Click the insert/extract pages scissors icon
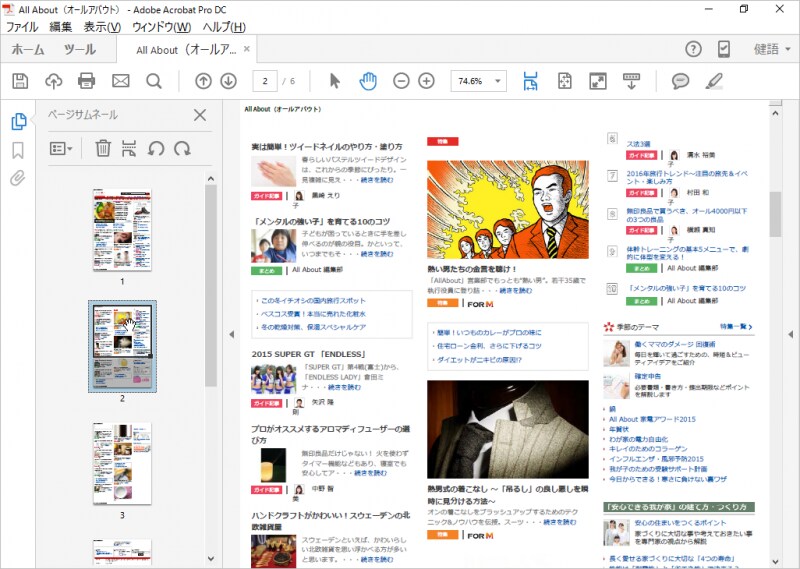The image size is (800, 569). (x=129, y=149)
